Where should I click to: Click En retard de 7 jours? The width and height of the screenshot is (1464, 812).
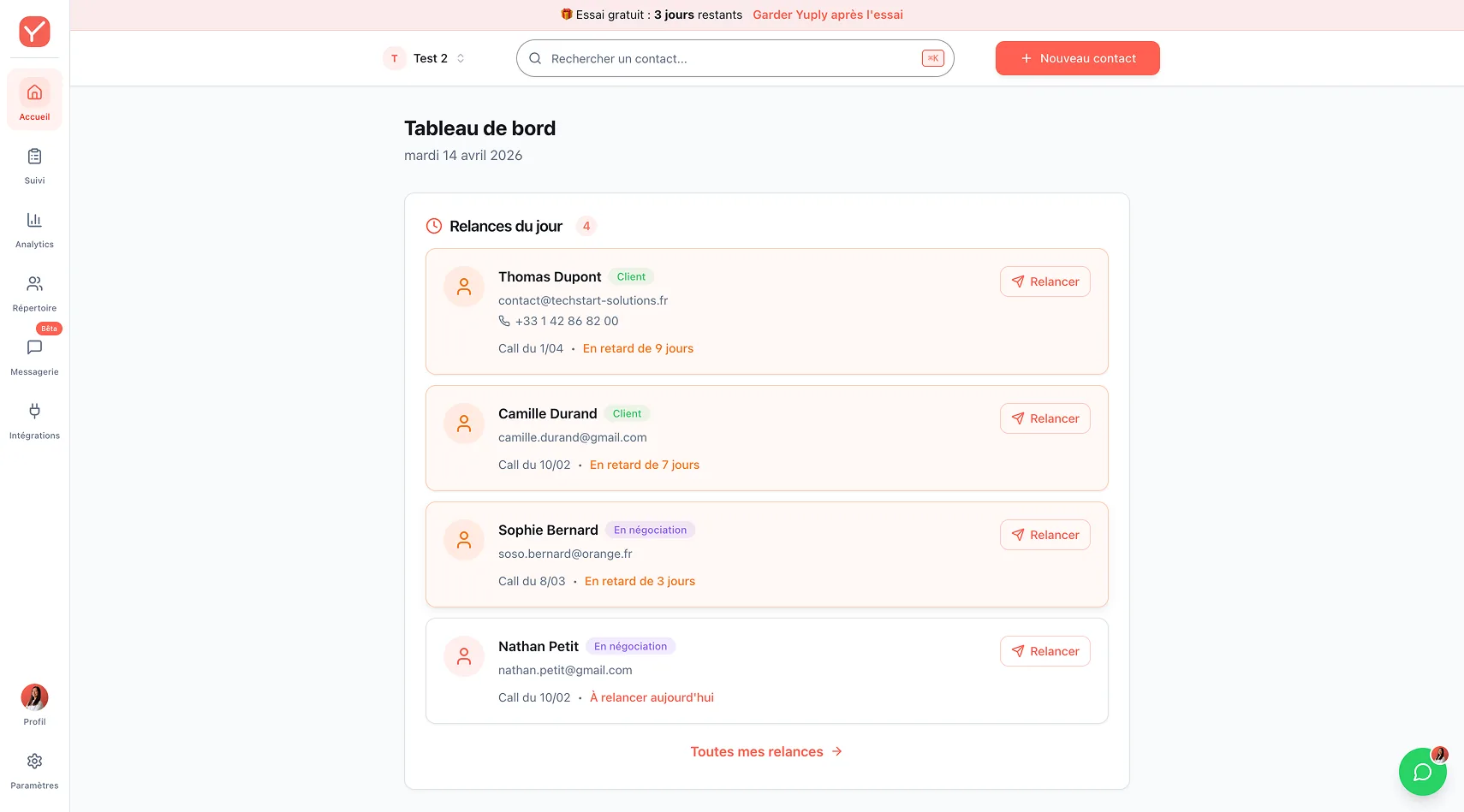tap(645, 465)
